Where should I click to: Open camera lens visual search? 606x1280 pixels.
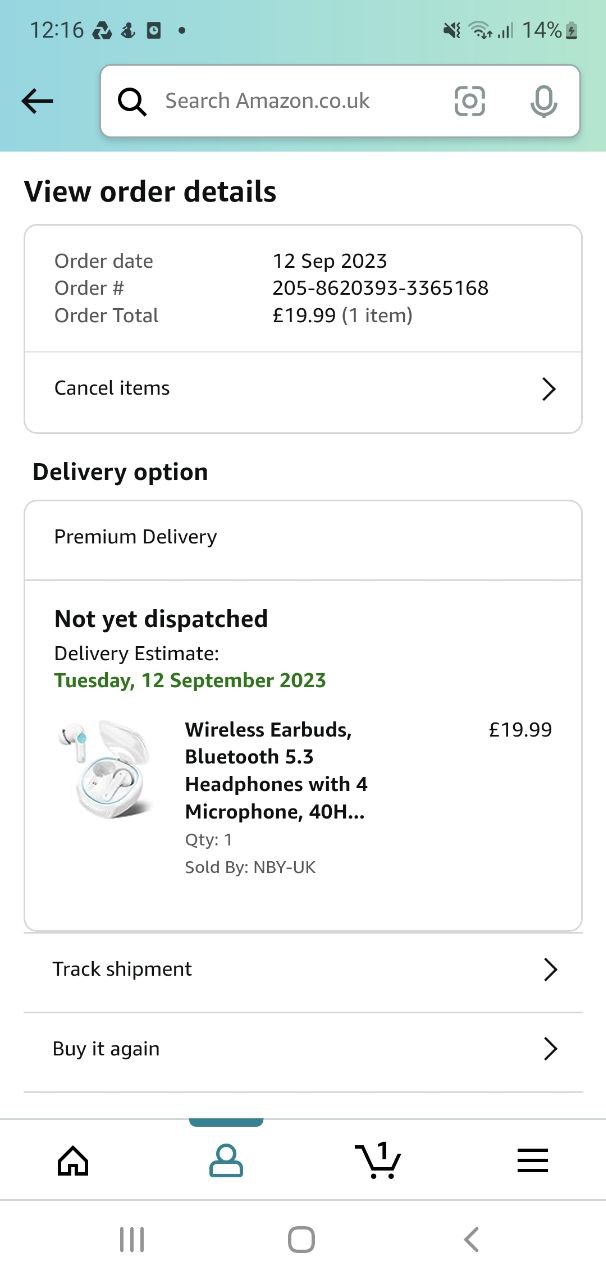pos(469,101)
